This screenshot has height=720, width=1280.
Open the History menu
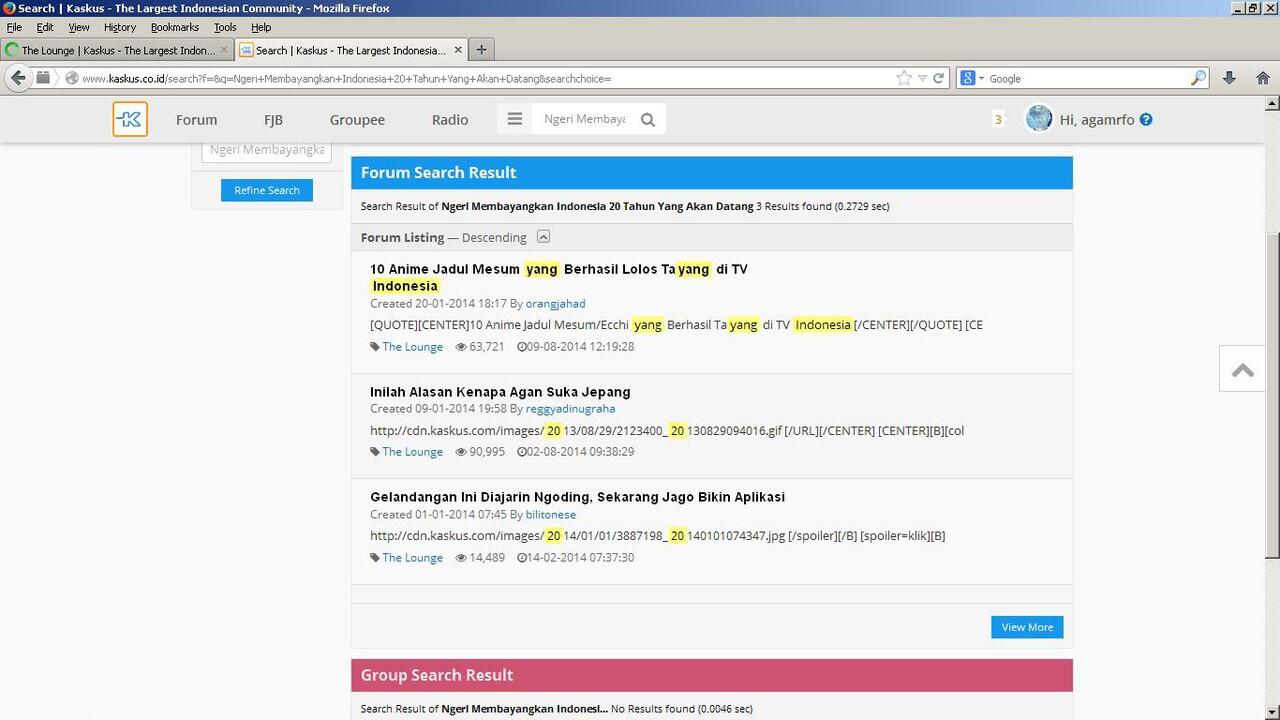119,27
